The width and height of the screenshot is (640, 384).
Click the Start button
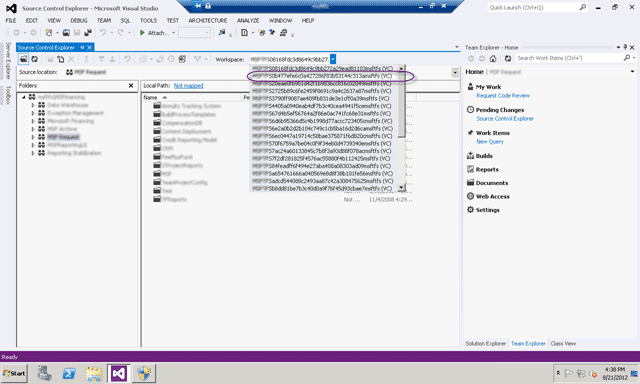pos(14,373)
